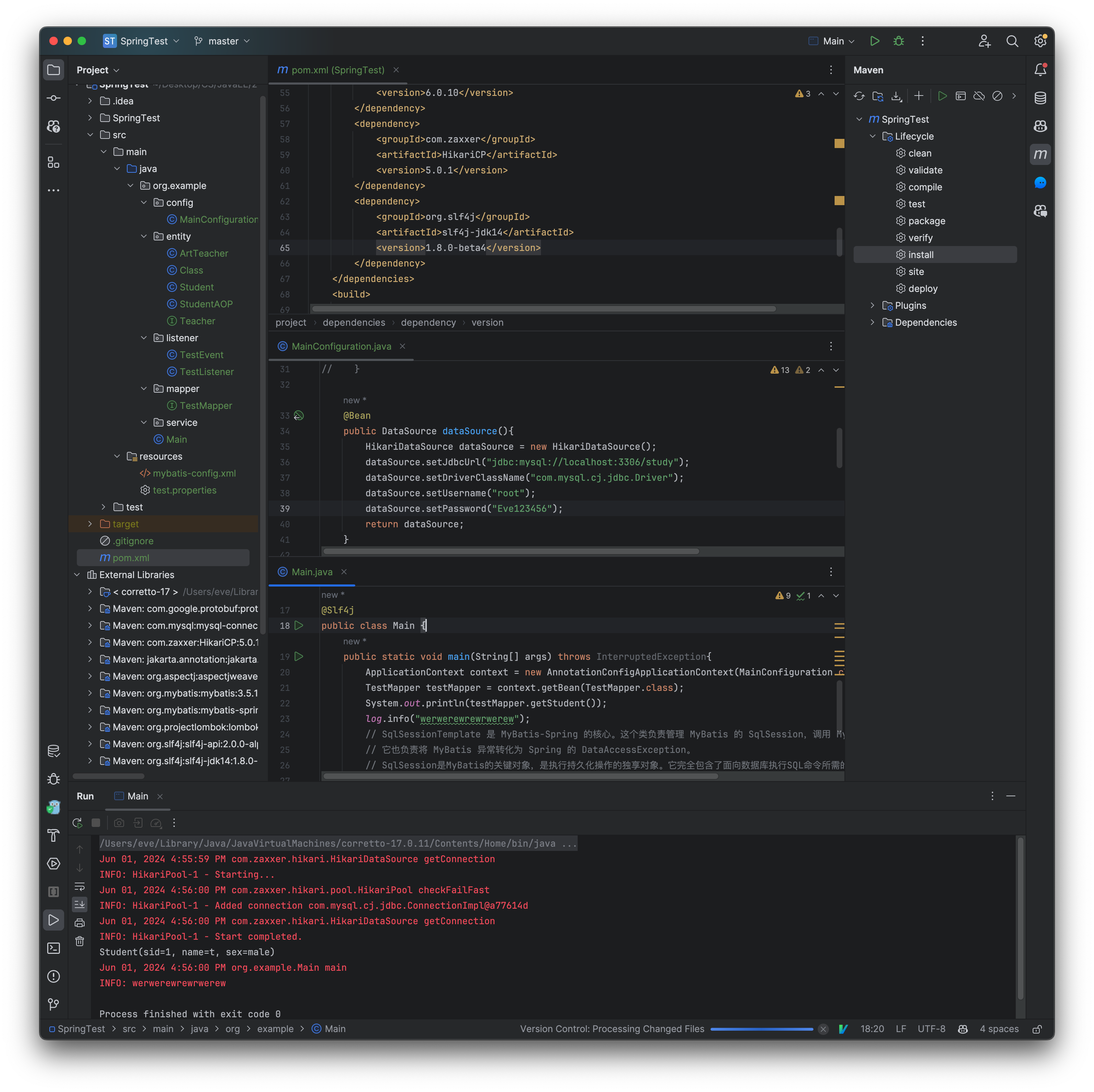Open the master branch dropdown
The image size is (1094, 1092).
coord(222,41)
